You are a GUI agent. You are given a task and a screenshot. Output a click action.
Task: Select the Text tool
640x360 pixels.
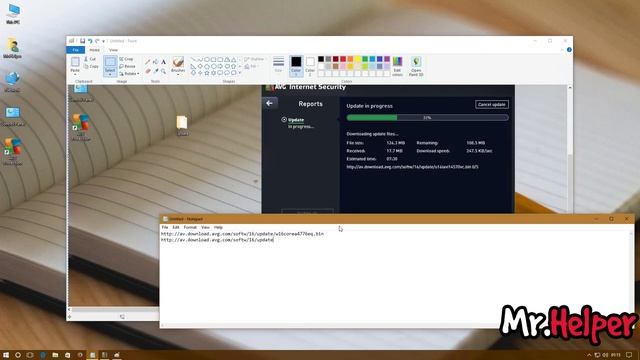[x=163, y=62]
